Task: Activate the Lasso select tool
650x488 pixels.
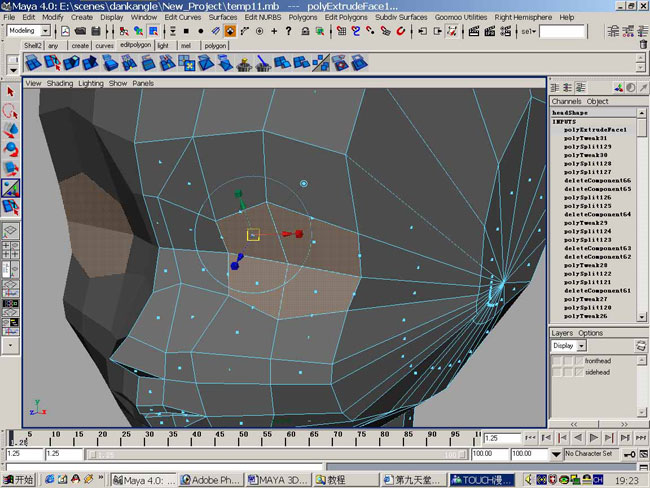Action: click(10, 111)
